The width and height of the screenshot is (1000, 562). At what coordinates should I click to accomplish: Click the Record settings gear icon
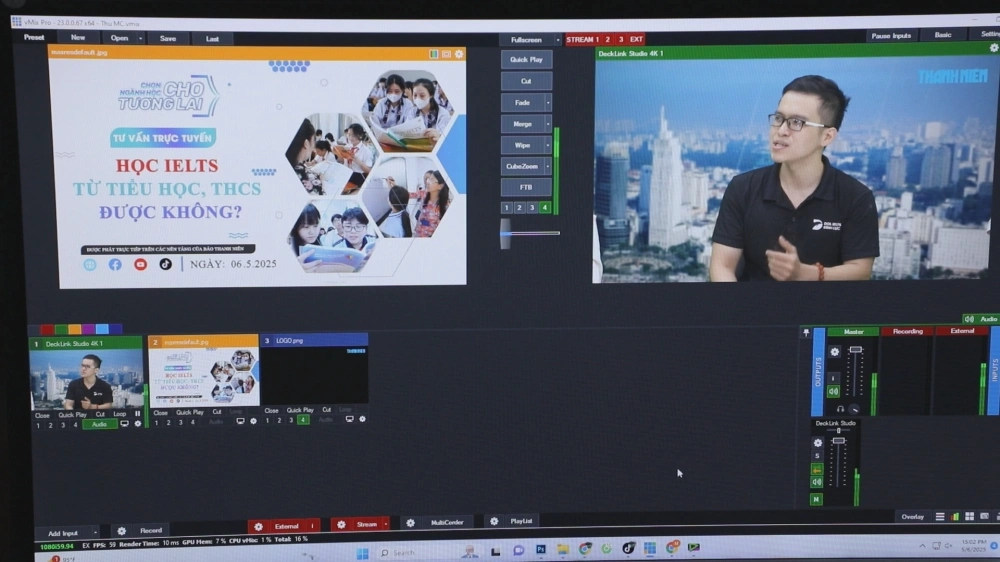pyautogui.click(x=122, y=531)
